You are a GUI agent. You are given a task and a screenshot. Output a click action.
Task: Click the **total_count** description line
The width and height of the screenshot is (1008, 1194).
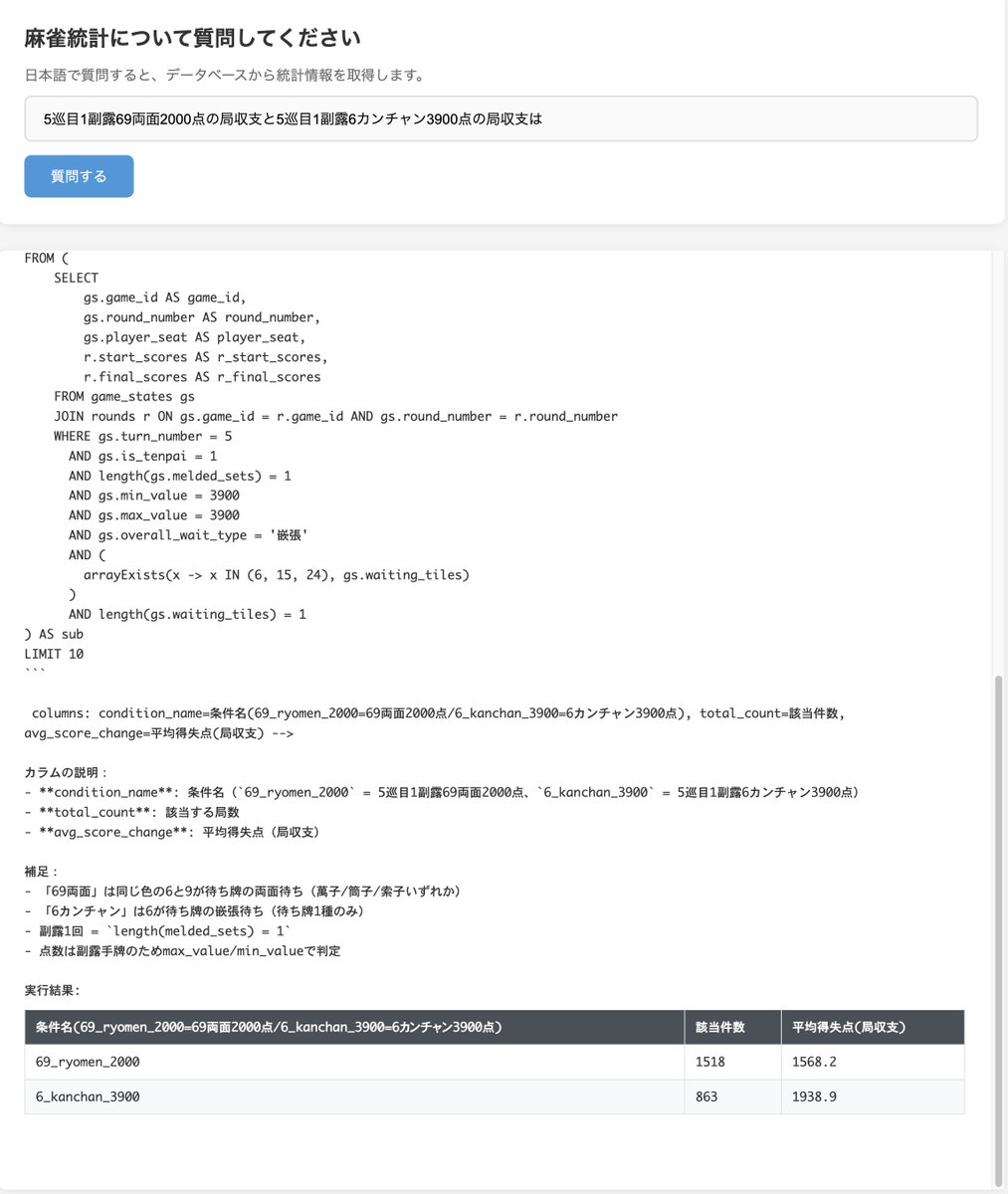(132, 812)
